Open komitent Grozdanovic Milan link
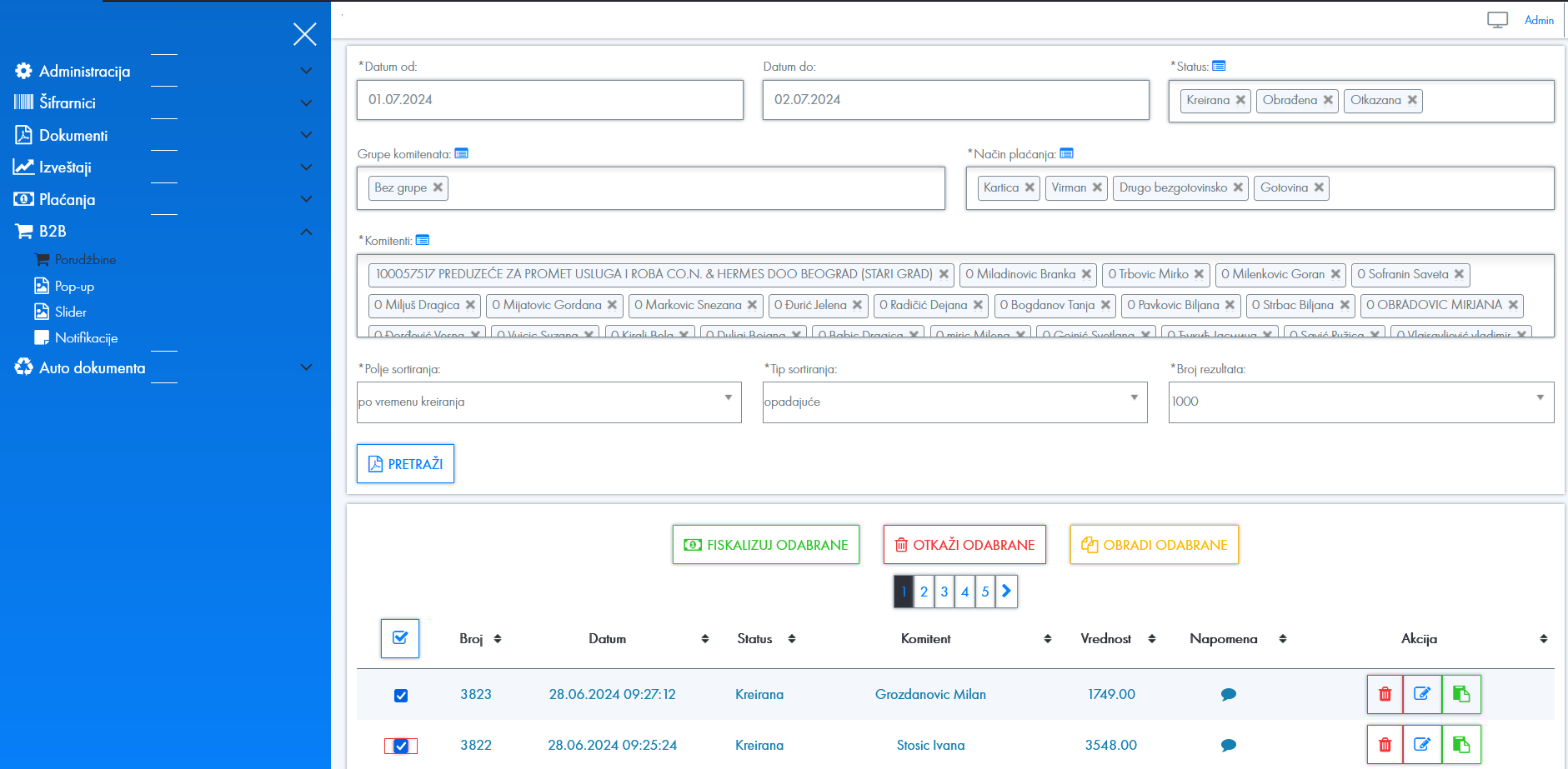 click(930, 694)
